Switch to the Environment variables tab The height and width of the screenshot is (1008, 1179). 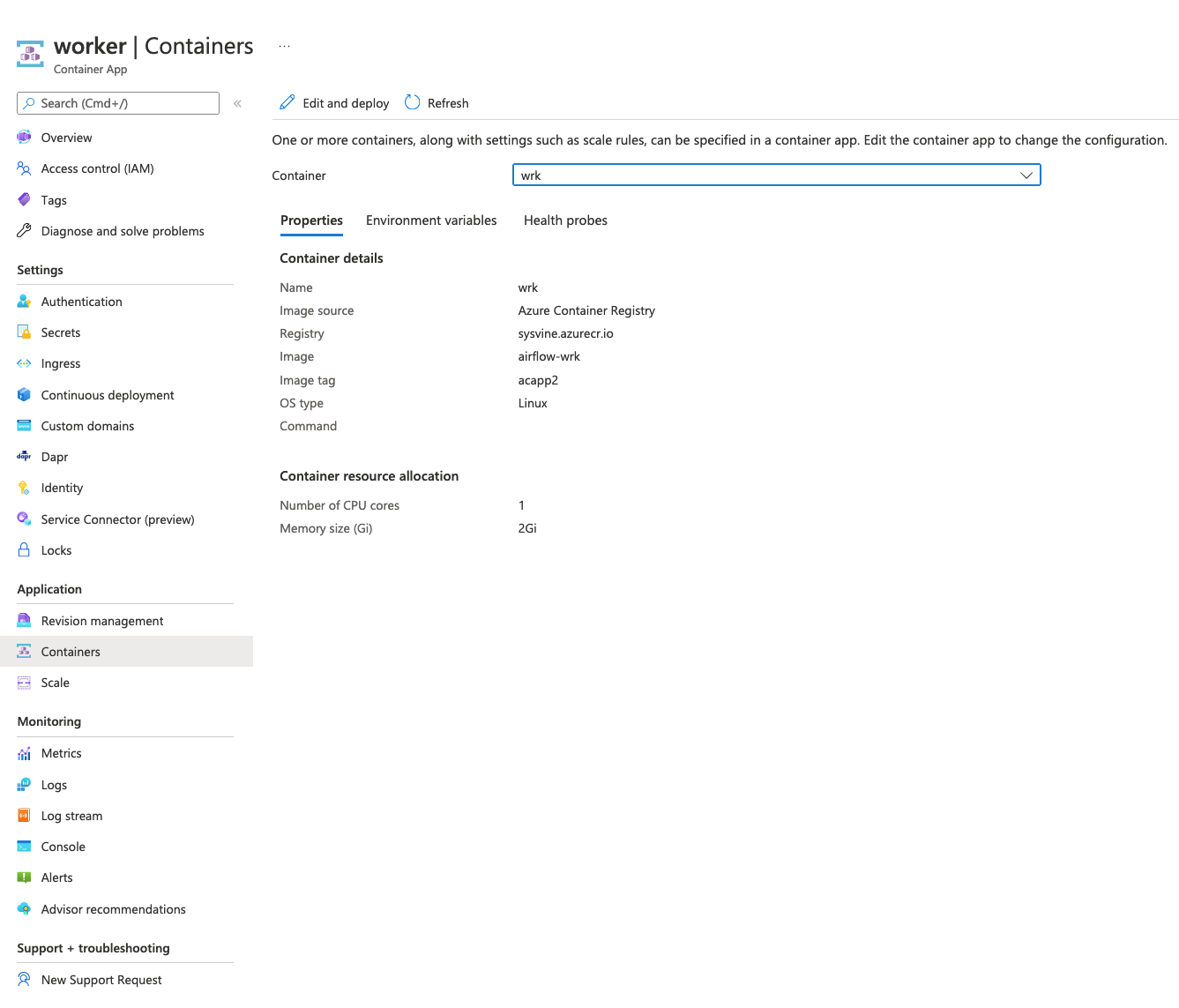click(x=431, y=220)
